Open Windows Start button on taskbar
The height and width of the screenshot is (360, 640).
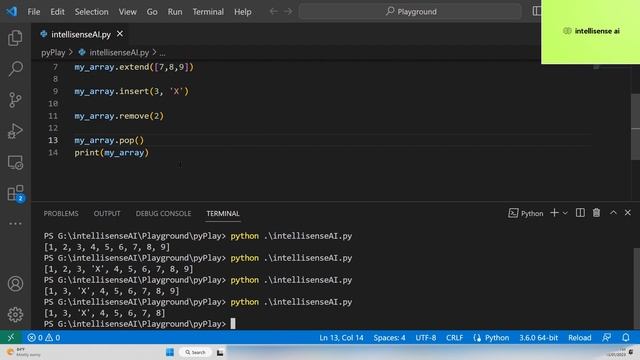coord(170,352)
